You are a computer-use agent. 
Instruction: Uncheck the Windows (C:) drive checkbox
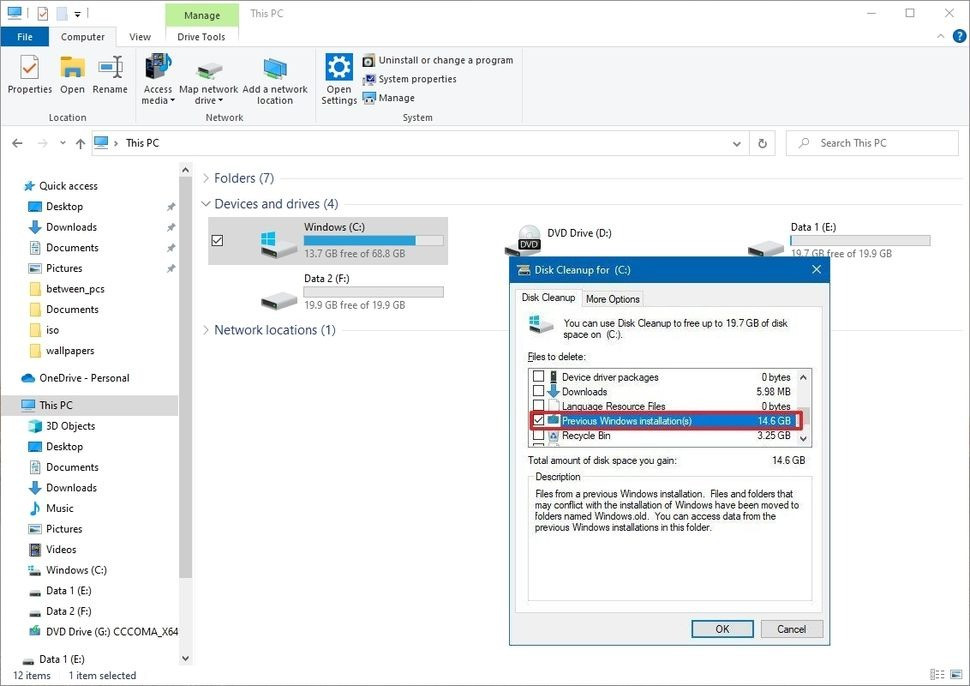[x=217, y=240]
